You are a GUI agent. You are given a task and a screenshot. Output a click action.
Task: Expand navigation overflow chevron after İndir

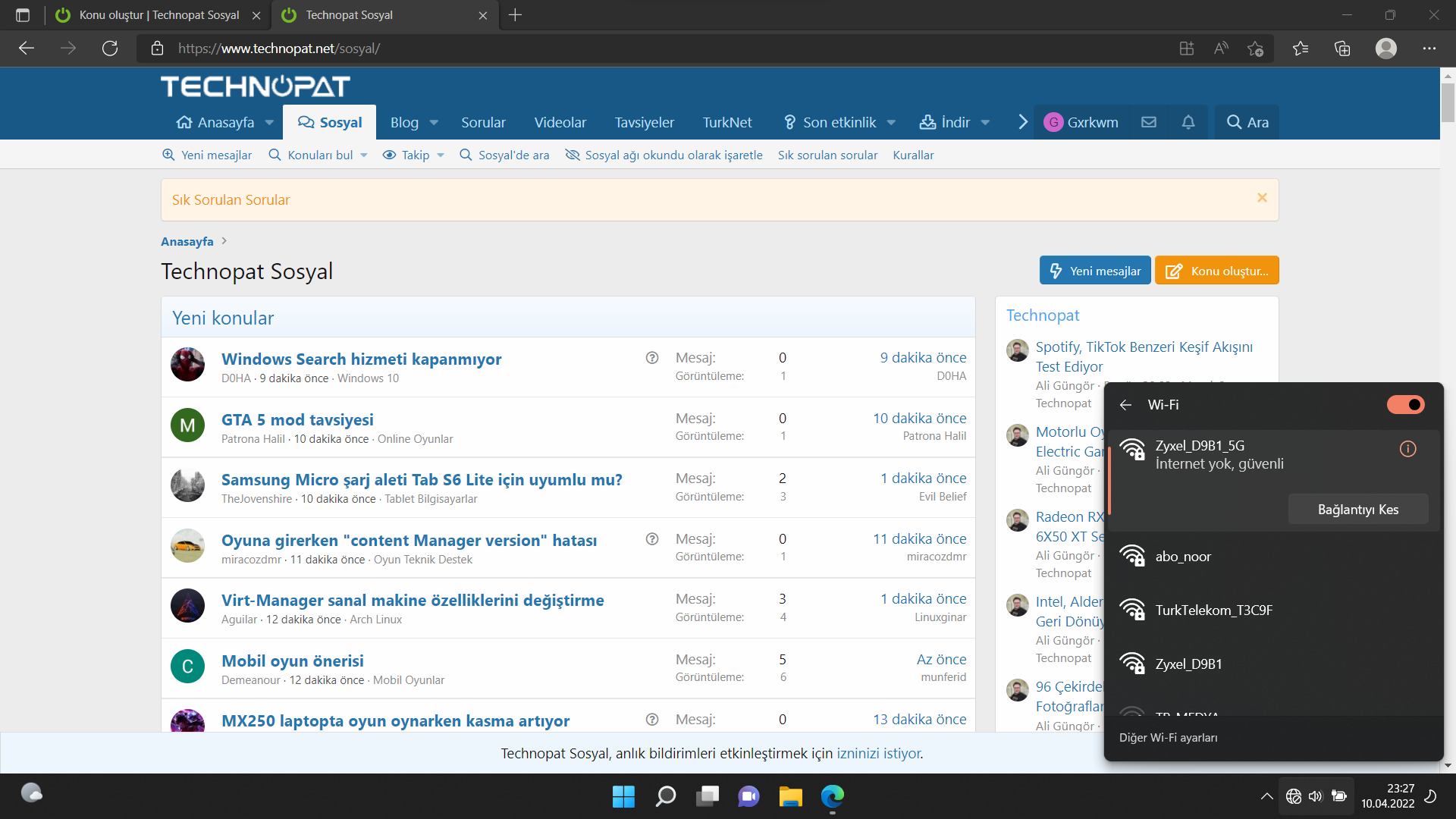click(1022, 122)
